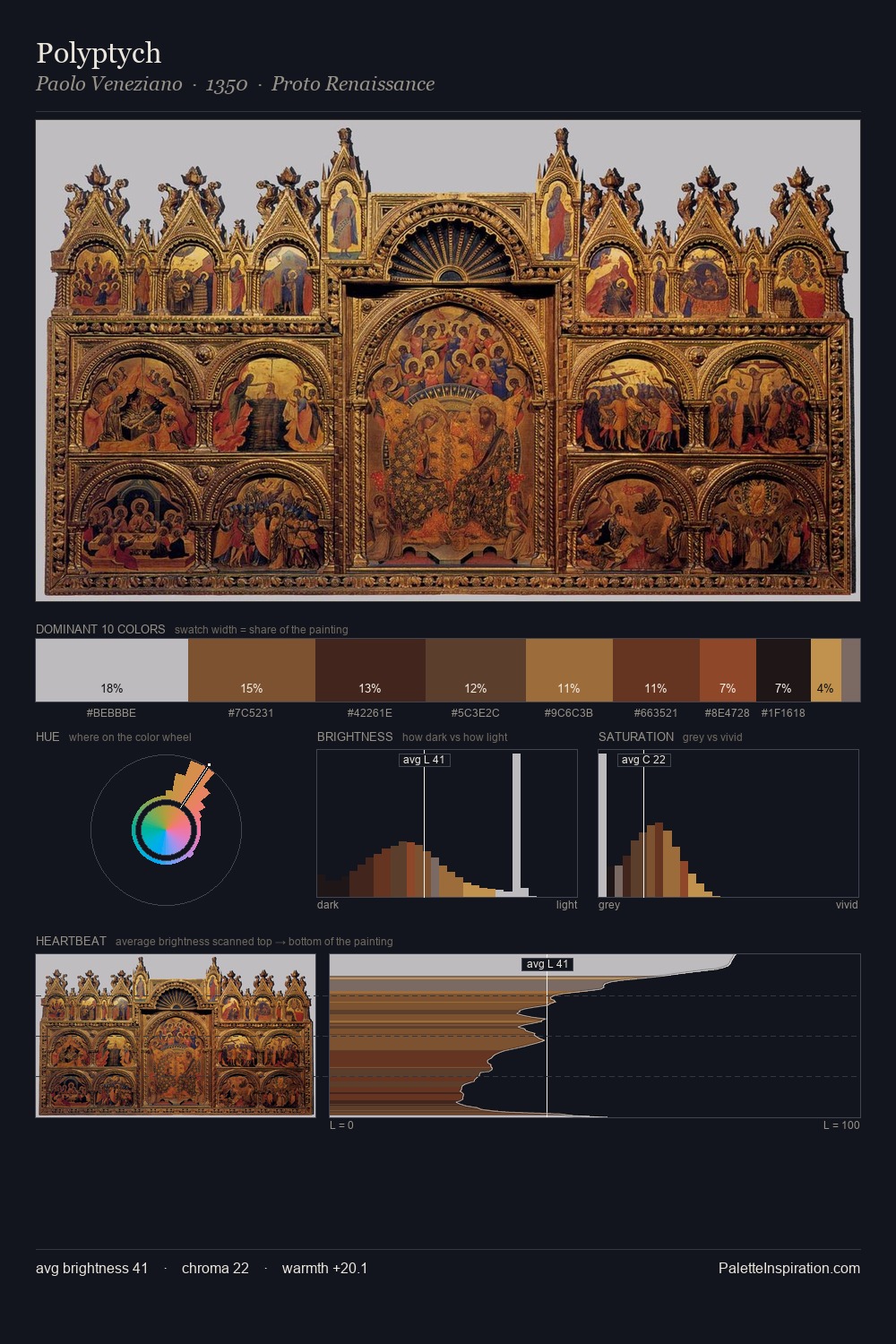Screen dimensions: 896x1344
Task: Click the hex code #BEBBBE label
Action: tap(112, 713)
